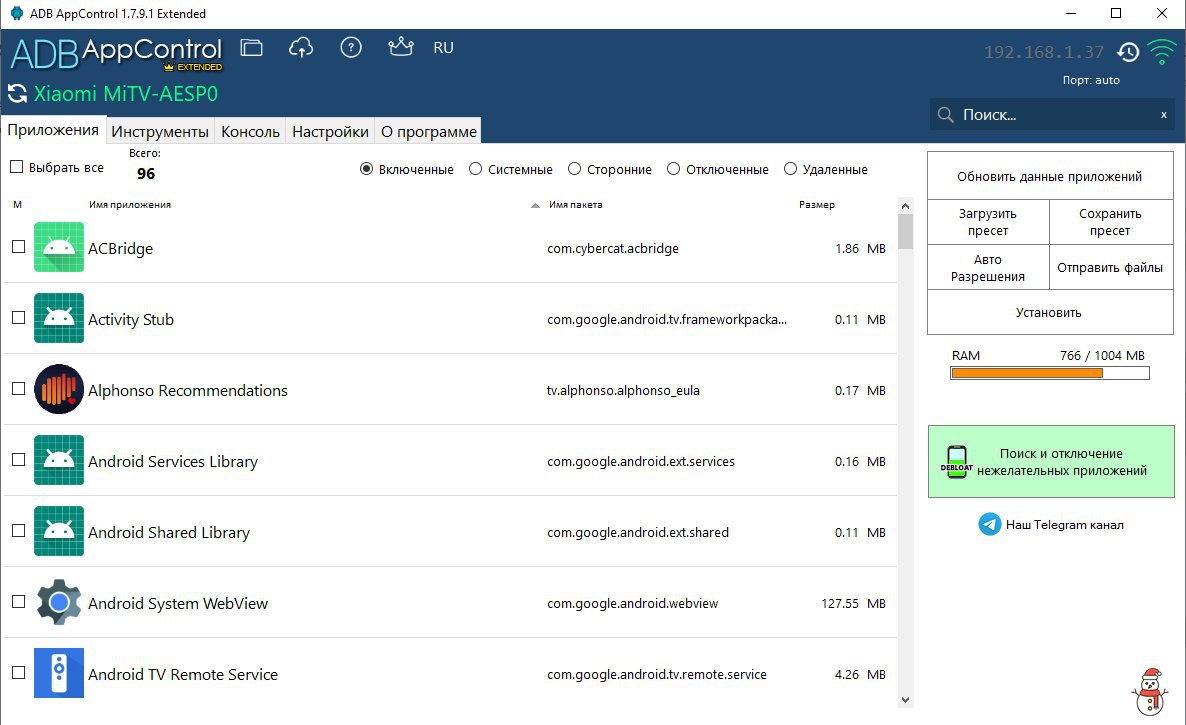Open the Консоль tab
The image size is (1186, 725).
pyautogui.click(x=250, y=132)
